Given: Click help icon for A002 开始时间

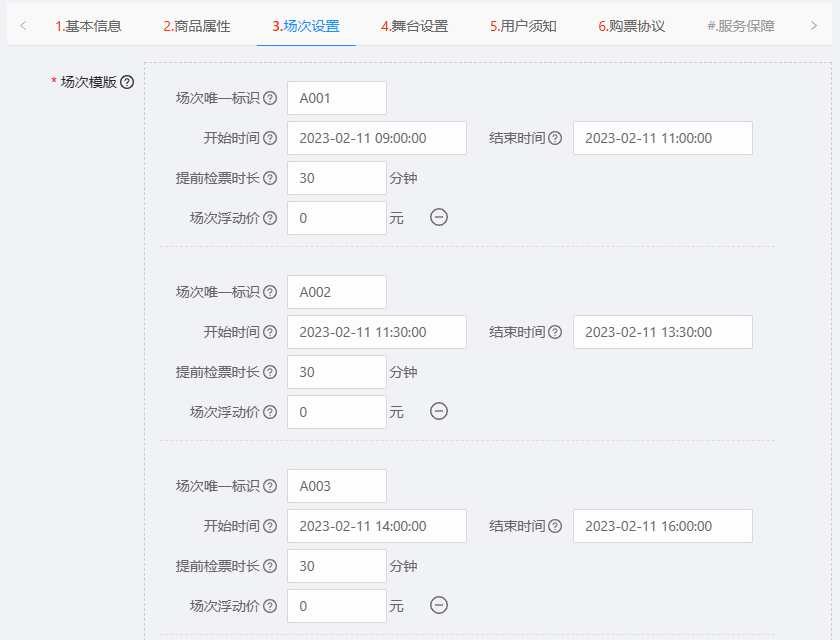Looking at the screenshot, I should tap(271, 332).
